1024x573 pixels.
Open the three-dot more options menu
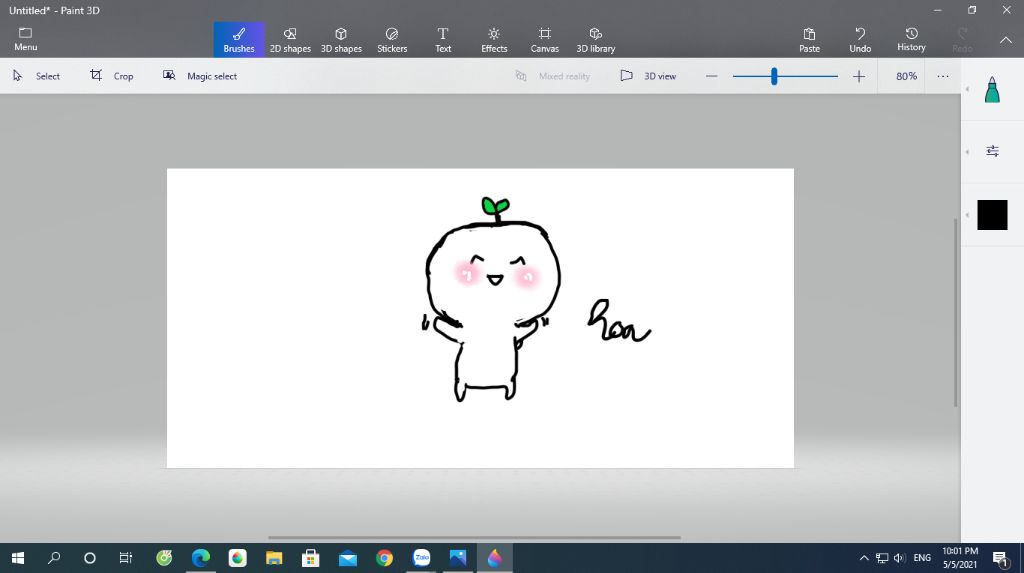(x=943, y=76)
